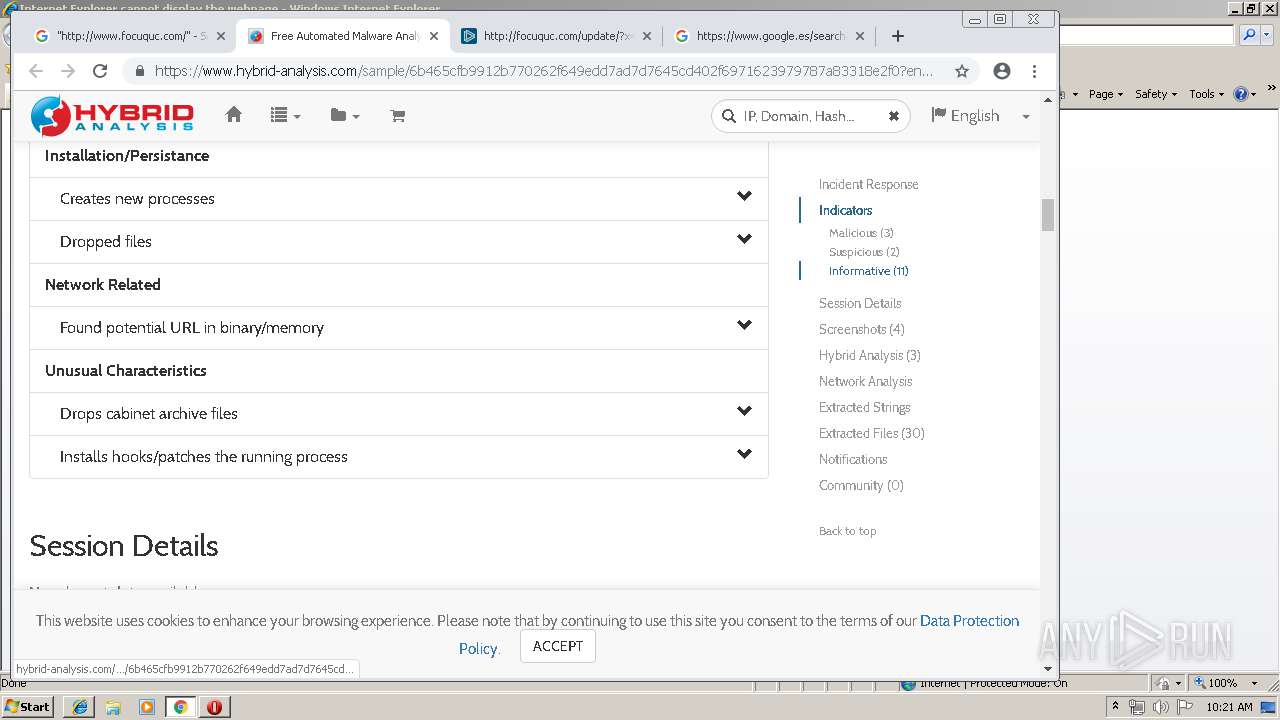Click the Chrome back arrow

pyautogui.click(x=36, y=71)
